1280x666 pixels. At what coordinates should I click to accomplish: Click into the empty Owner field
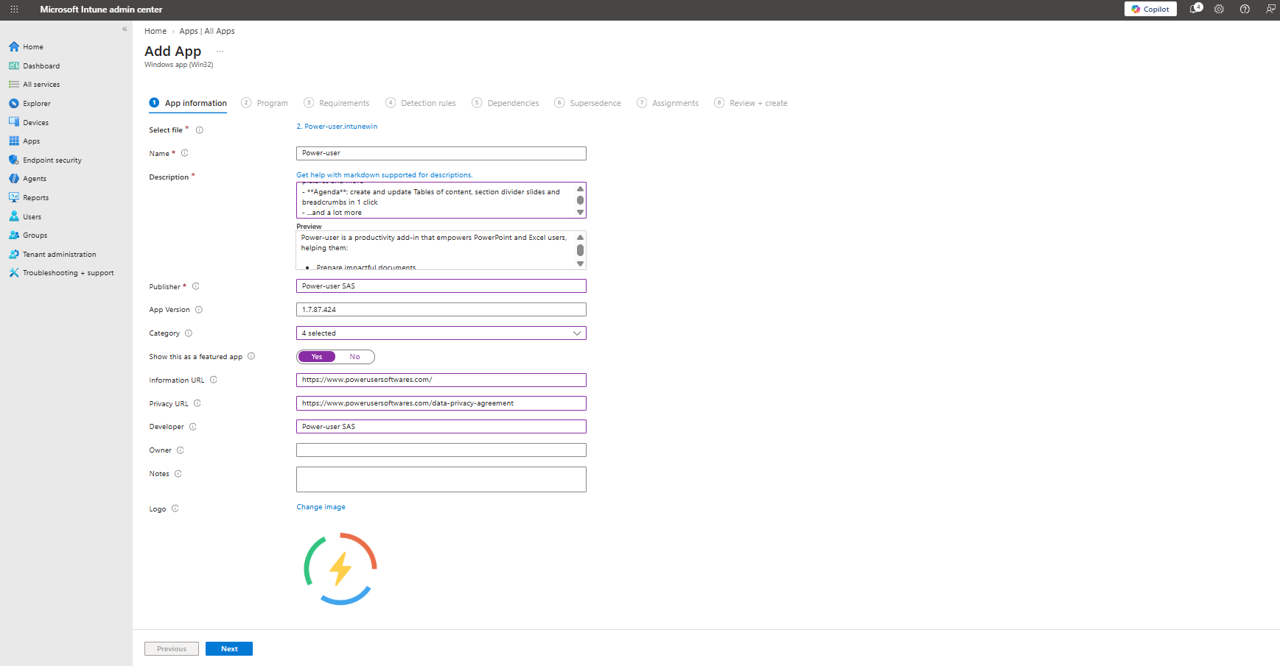pos(441,450)
